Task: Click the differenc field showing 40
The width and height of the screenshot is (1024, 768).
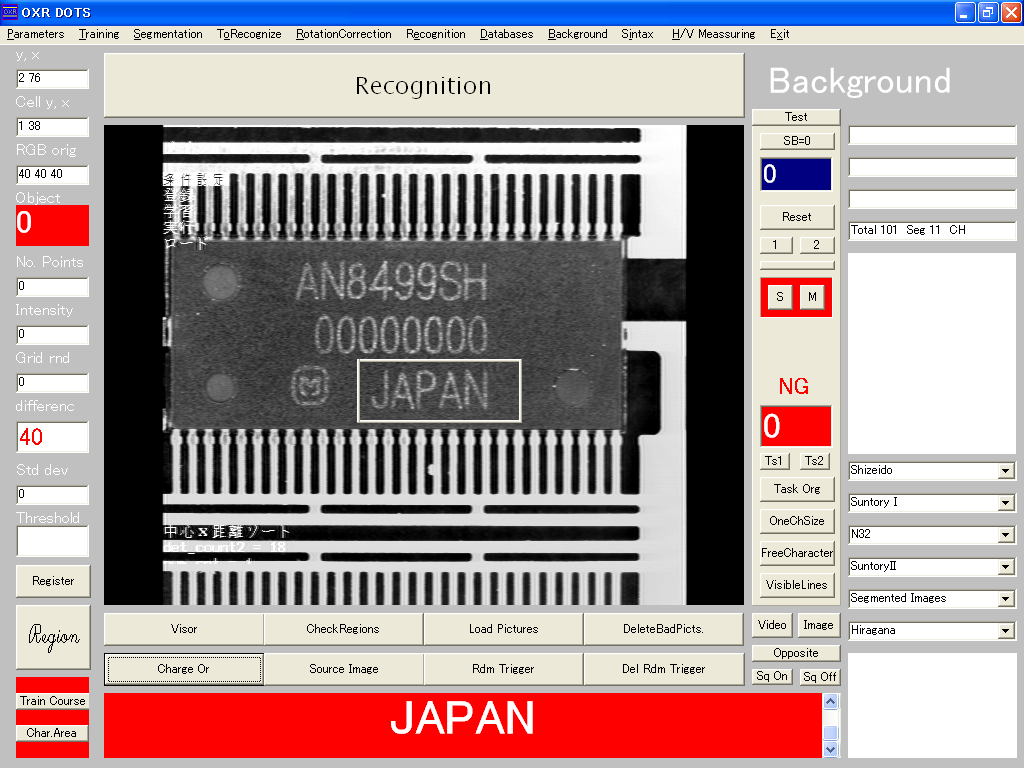Action: [52, 437]
